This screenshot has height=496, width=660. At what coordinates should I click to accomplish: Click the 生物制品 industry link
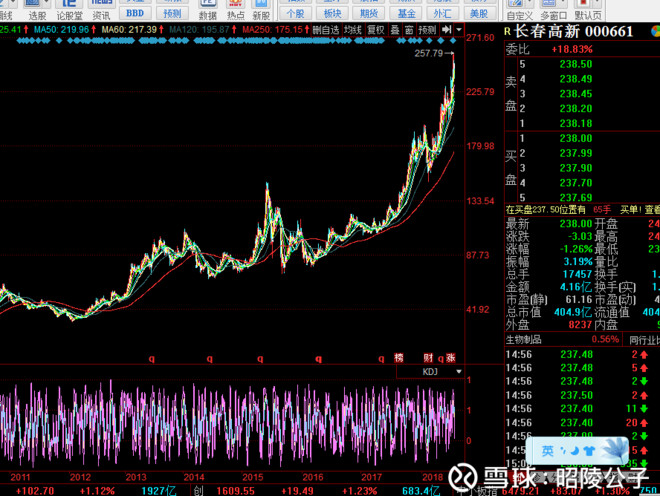pyautogui.click(x=524, y=339)
